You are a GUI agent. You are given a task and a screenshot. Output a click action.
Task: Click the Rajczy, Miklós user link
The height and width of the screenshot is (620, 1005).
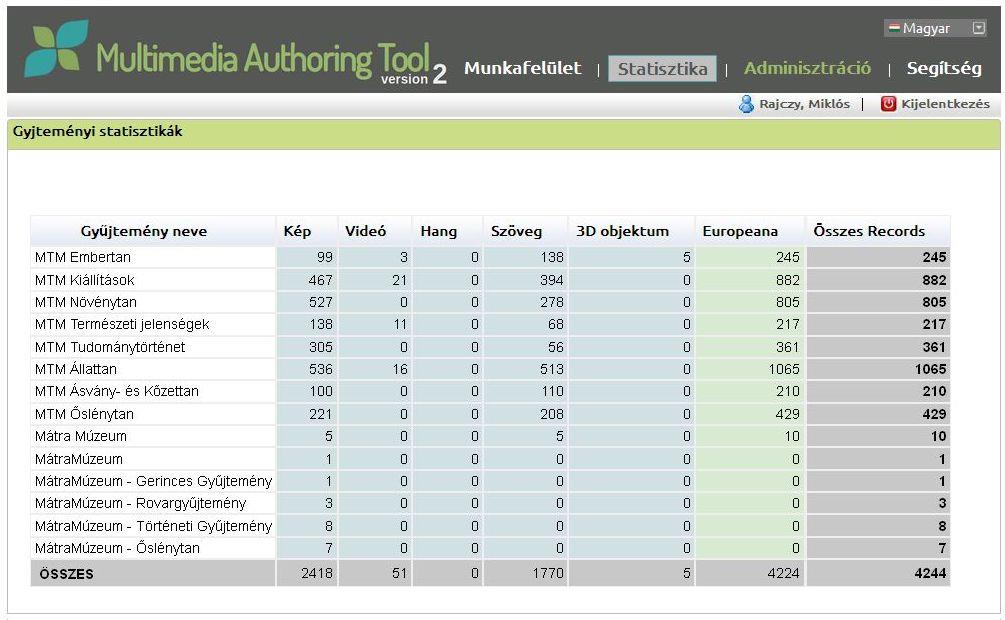804,104
